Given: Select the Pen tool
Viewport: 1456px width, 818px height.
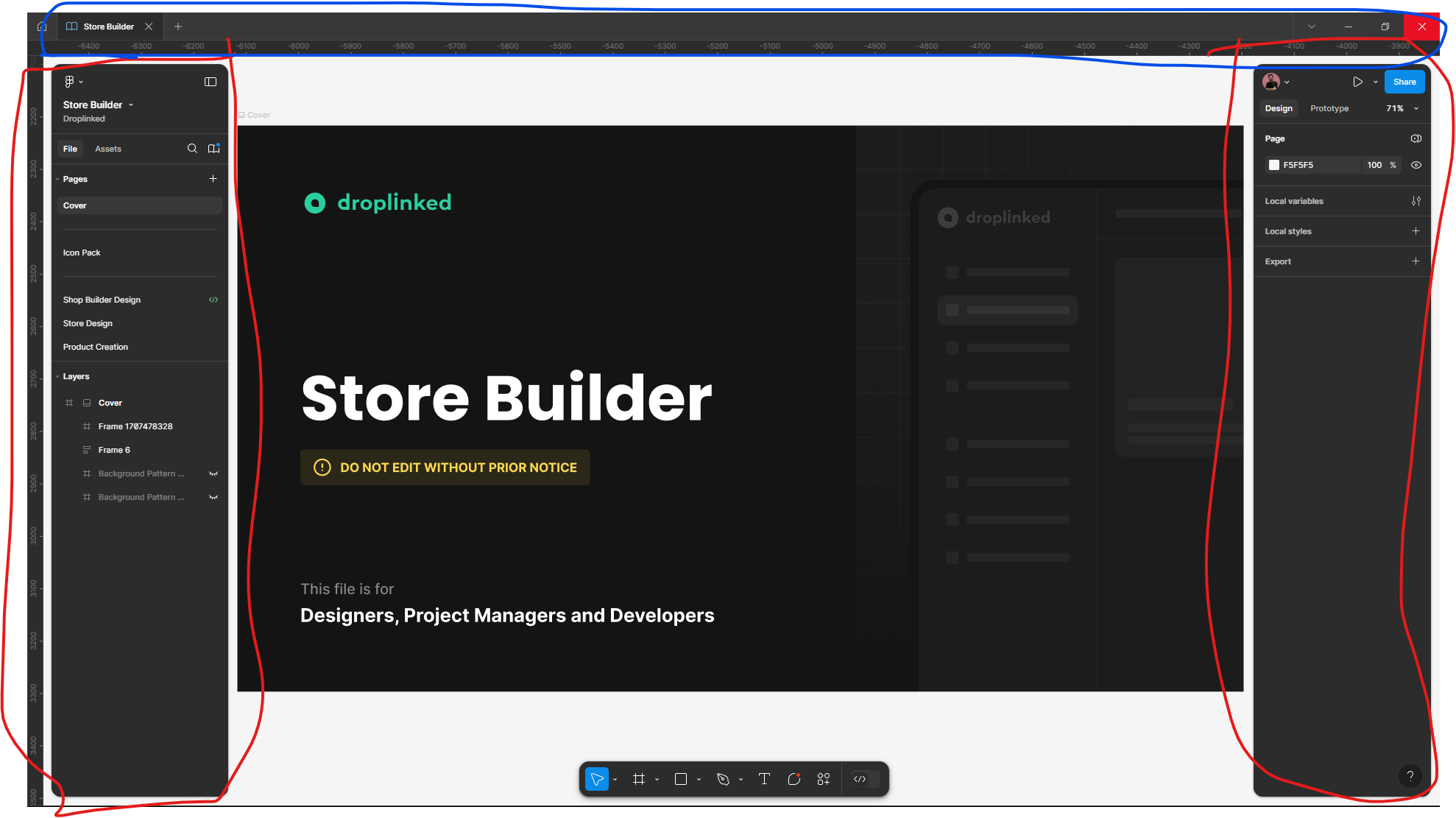Looking at the screenshot, I should click(x=723, y=779).
